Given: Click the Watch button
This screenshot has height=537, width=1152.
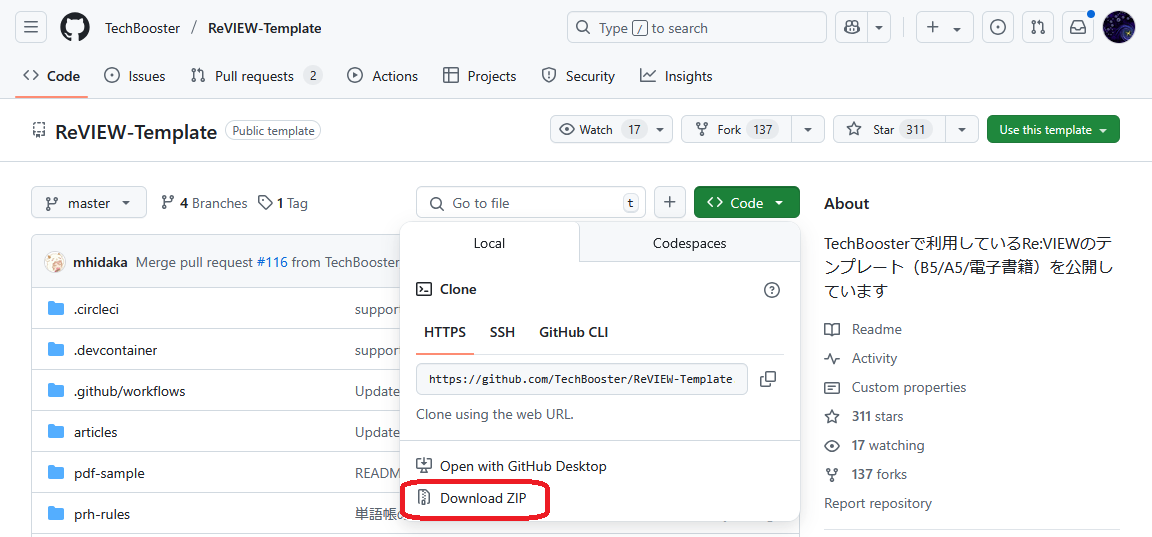Looking at the screenshot, I should pyautogui.click(x=600, y=129).
